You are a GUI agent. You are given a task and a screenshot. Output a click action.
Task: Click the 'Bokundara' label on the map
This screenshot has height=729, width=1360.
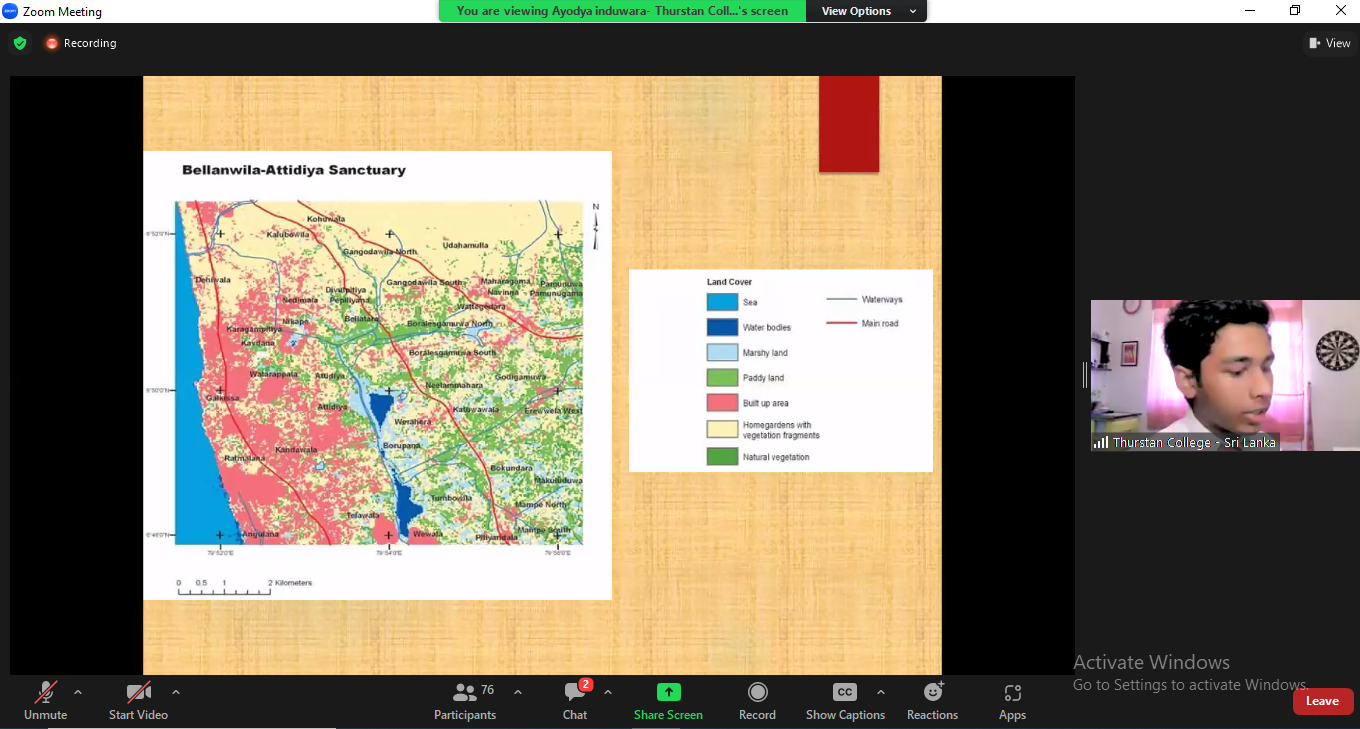512,468
